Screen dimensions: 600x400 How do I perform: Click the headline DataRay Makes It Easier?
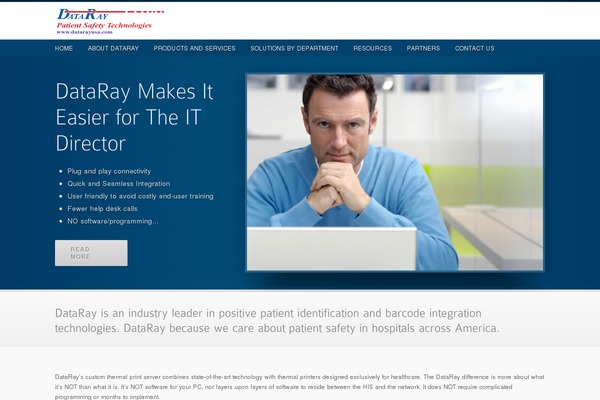[134, 117]
